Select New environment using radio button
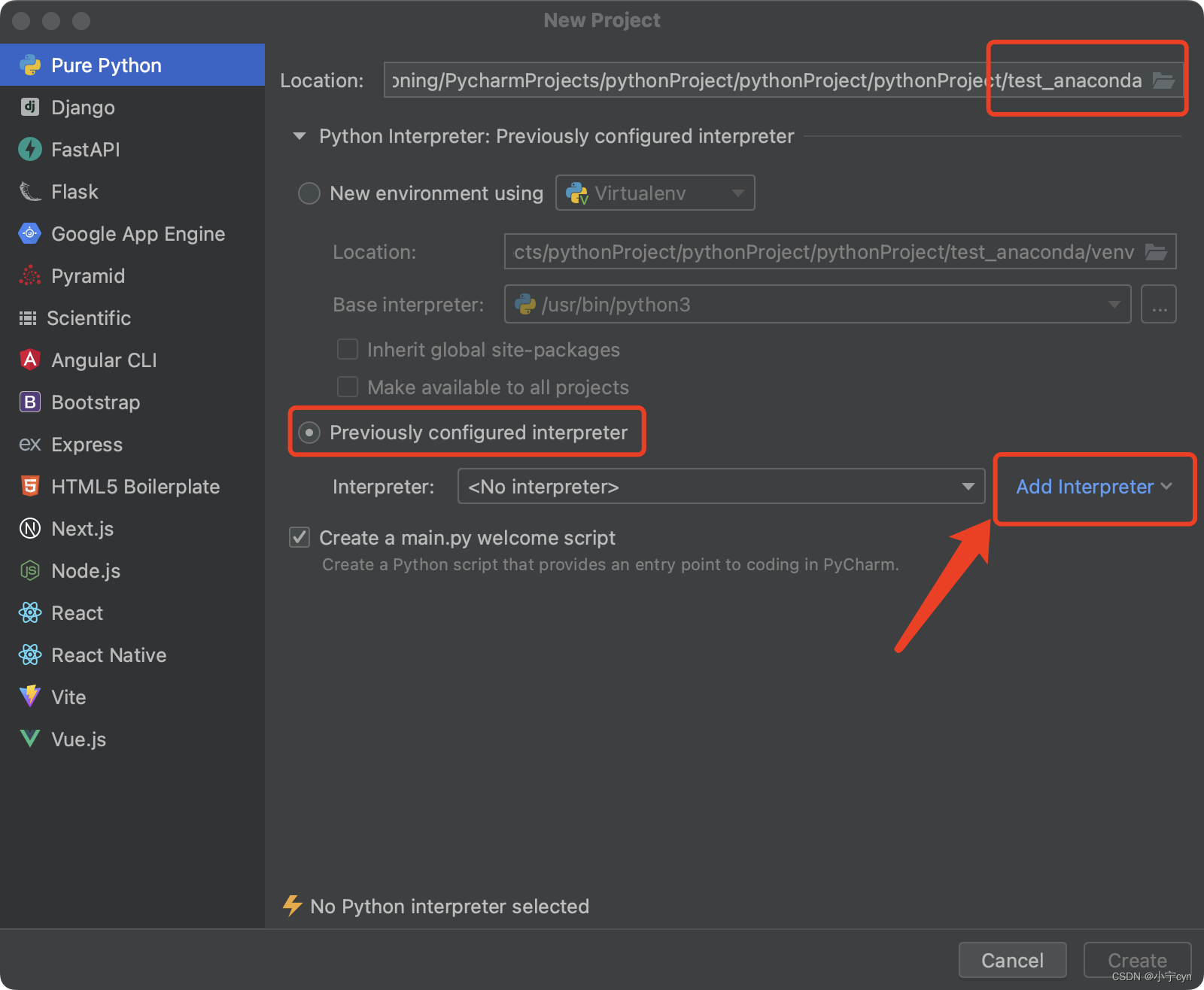Image resolution: width=1204 pixels, height=990 pixels. (x=309, y=193)
